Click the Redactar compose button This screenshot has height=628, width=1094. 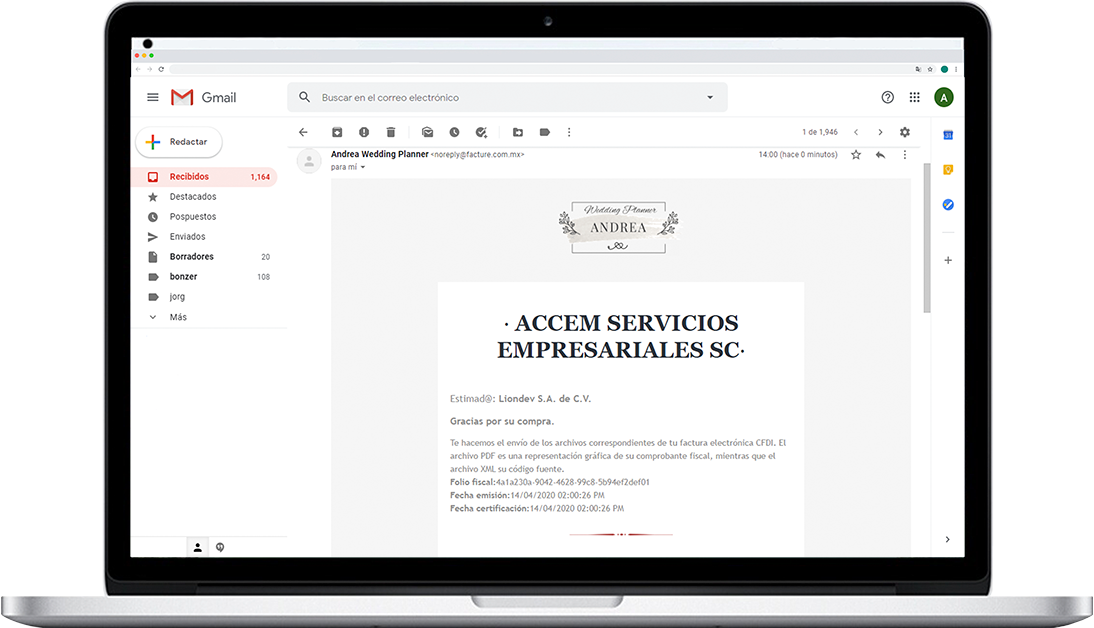pos(179,142)
